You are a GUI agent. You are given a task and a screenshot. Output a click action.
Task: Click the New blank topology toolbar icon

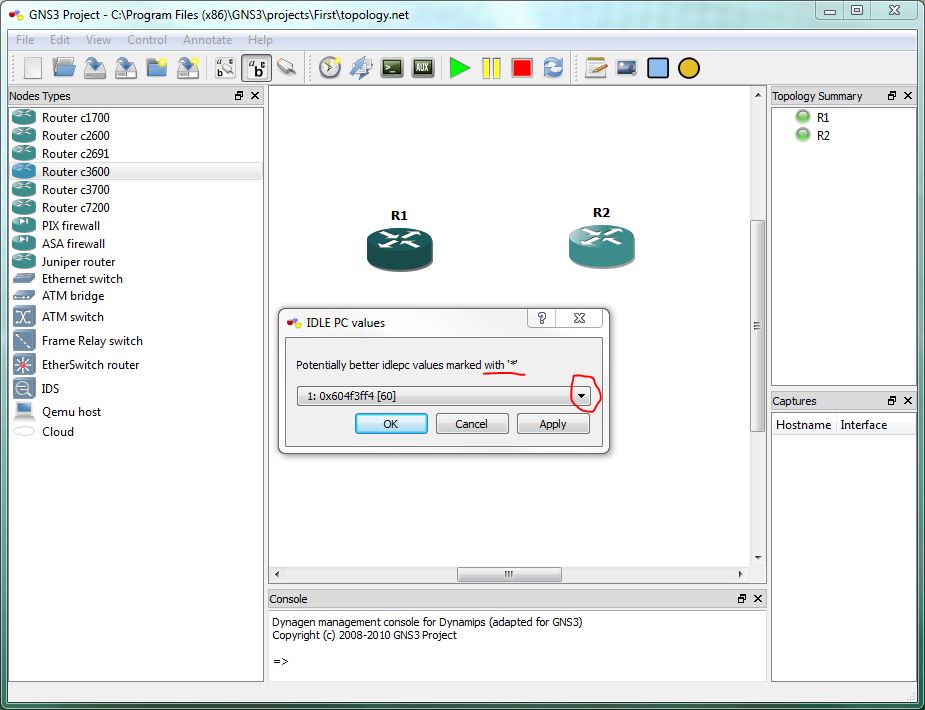[32, 68]
